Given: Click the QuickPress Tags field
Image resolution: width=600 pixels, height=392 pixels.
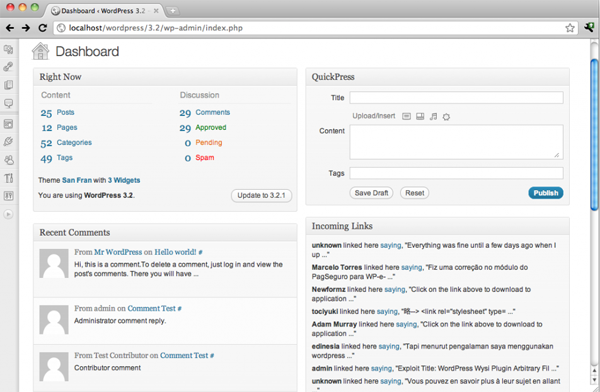Looking at the screenshot, I should 456,173.
